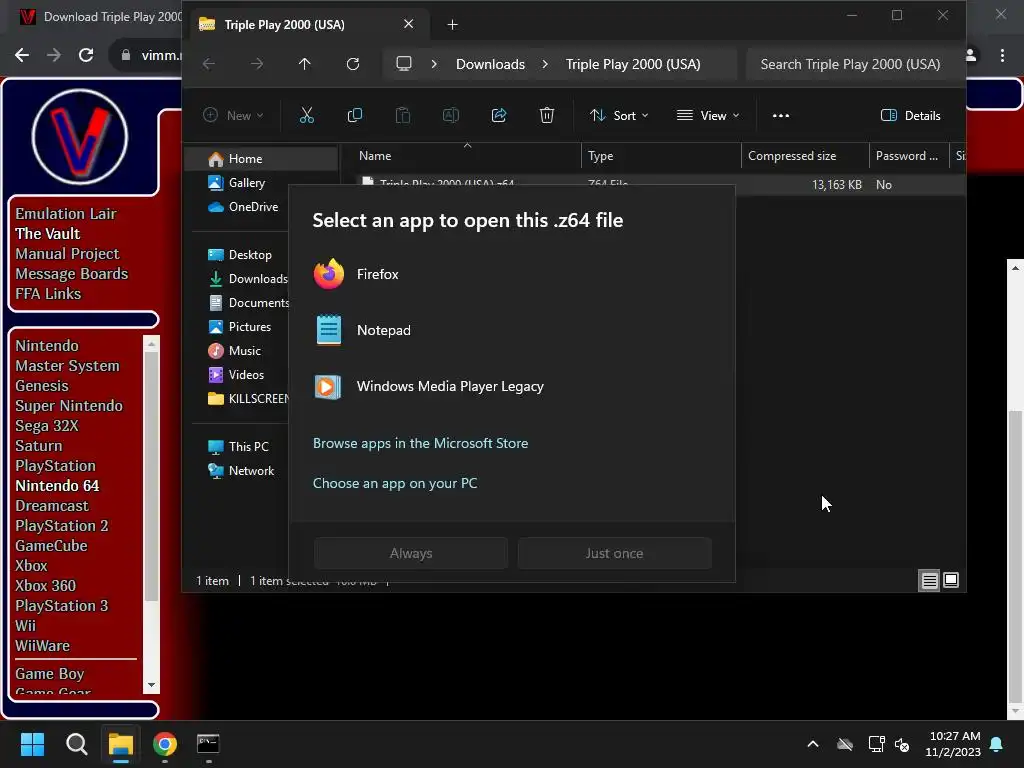This screenshot has width=1024, height=768.
Task: Sort by Compressed size column header
Action: coord(805,156)
